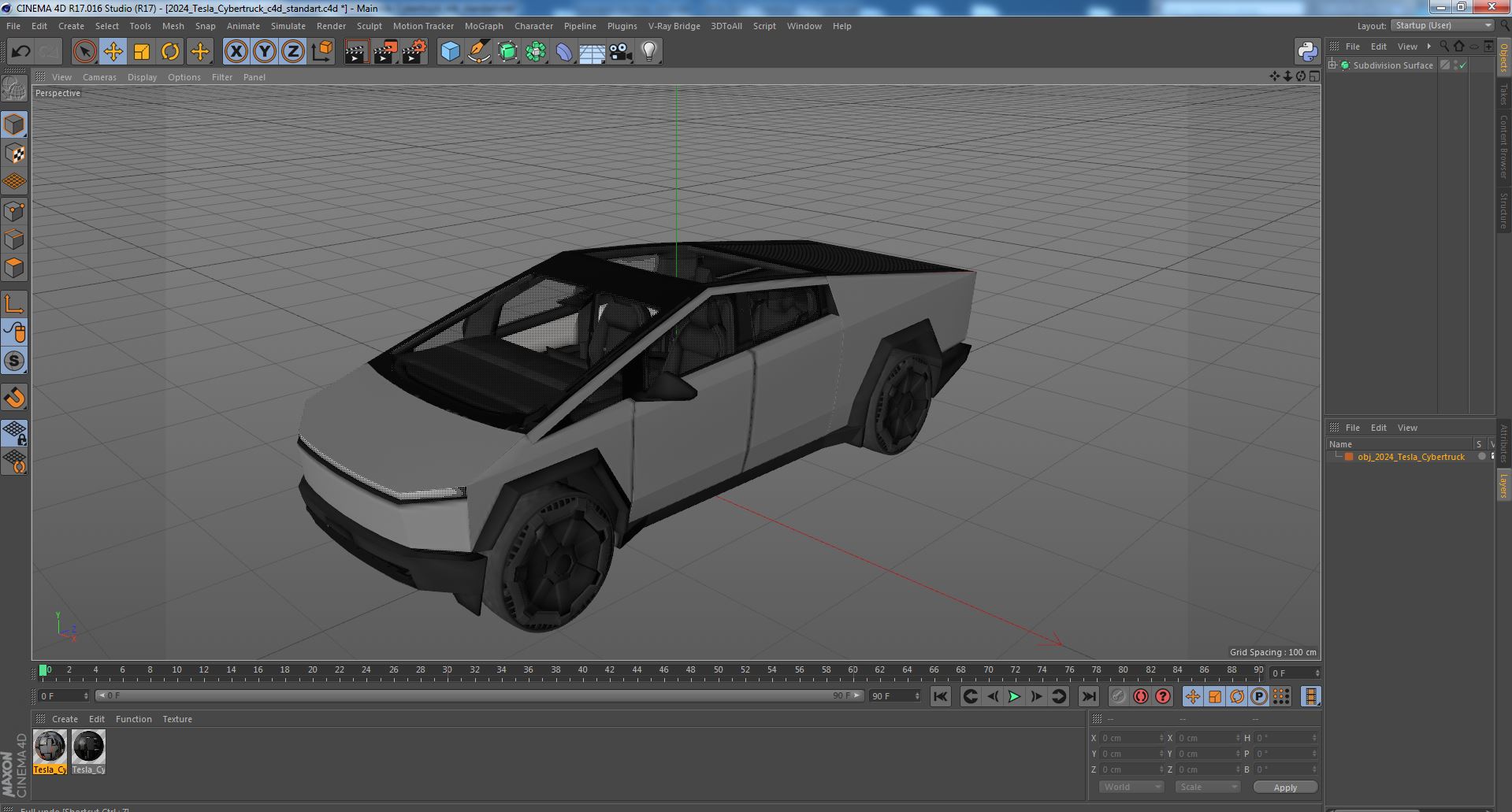The width and height of the screenshot is (1512, 812).
Task: Open the timeline dope sheet icon
Action: coord(1310,696)
